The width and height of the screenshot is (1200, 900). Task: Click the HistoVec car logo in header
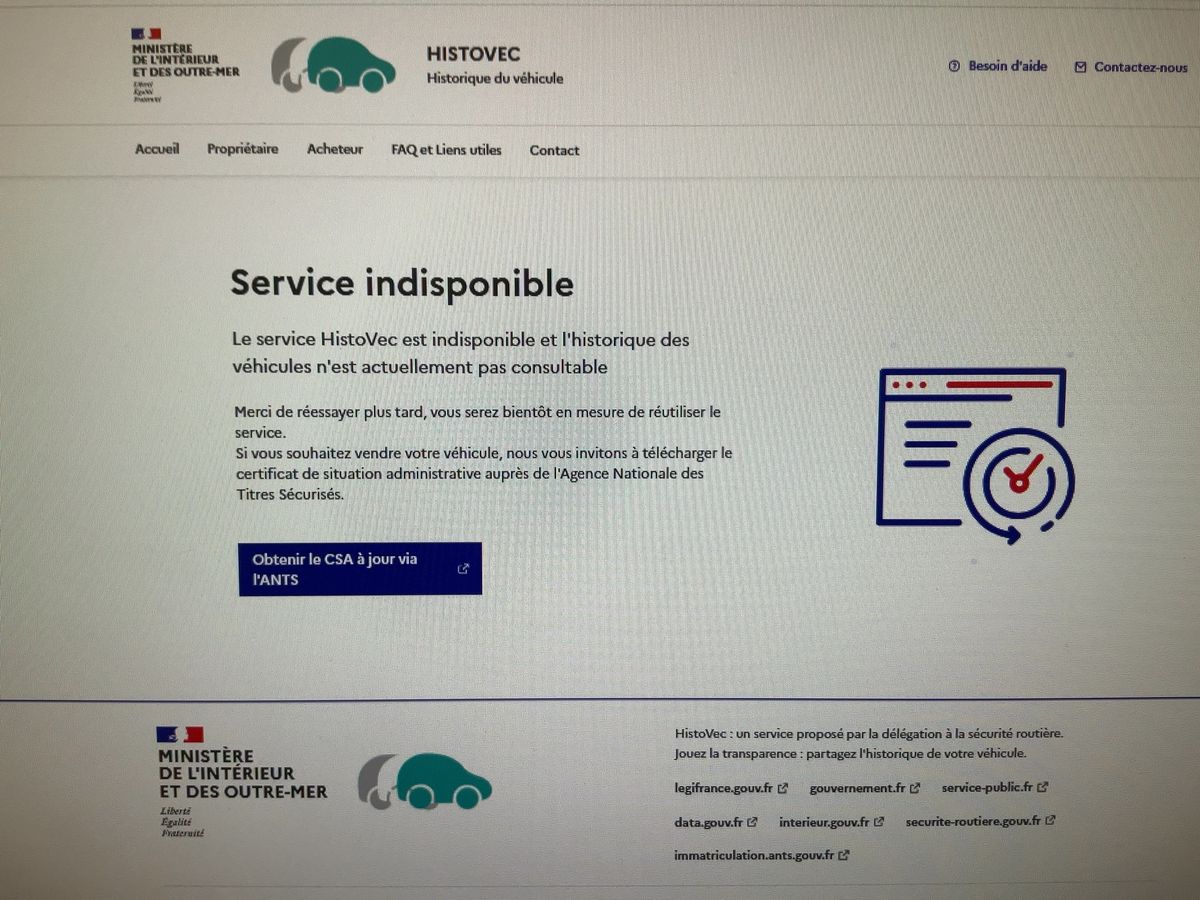333,65
